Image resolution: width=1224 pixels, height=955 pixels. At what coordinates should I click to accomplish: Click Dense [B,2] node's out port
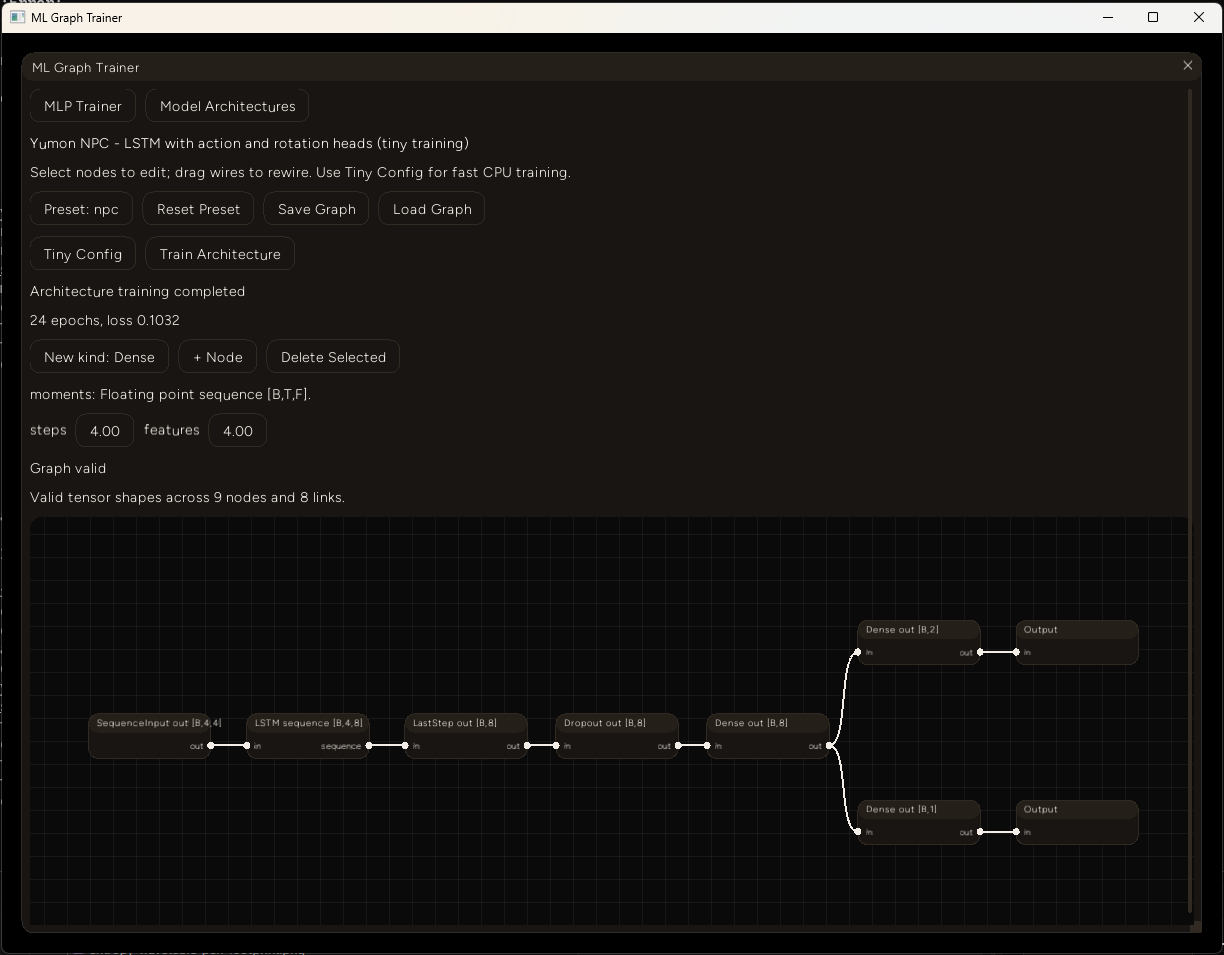[980, 652]
